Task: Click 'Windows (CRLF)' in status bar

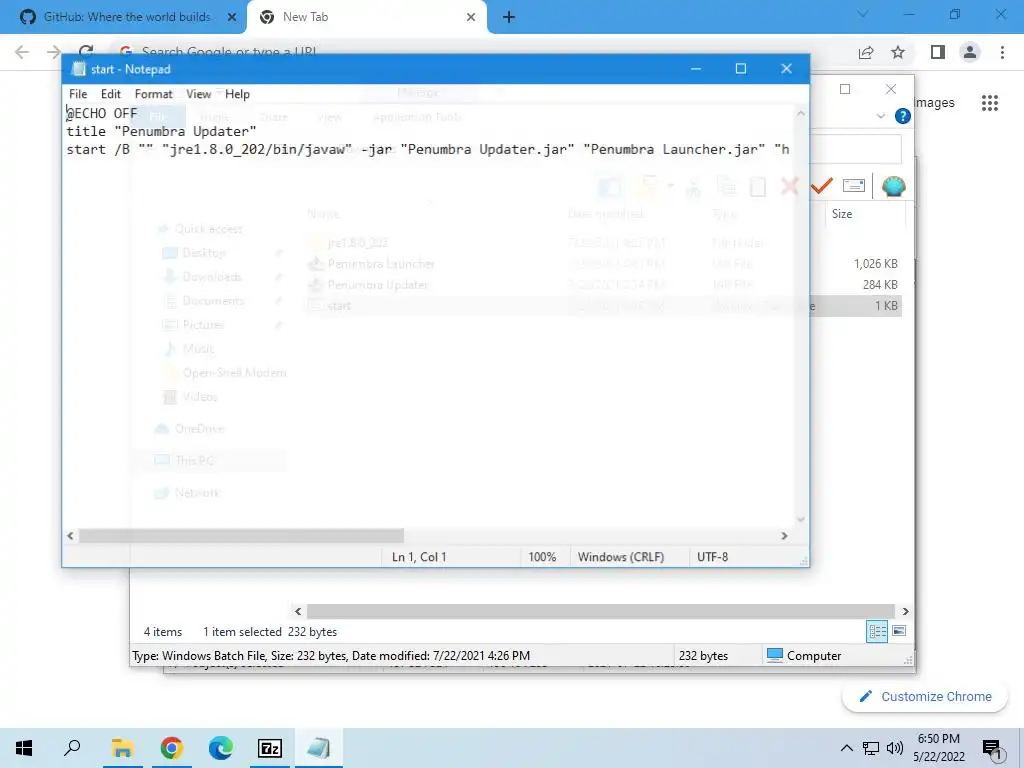Action: point(620,557)
